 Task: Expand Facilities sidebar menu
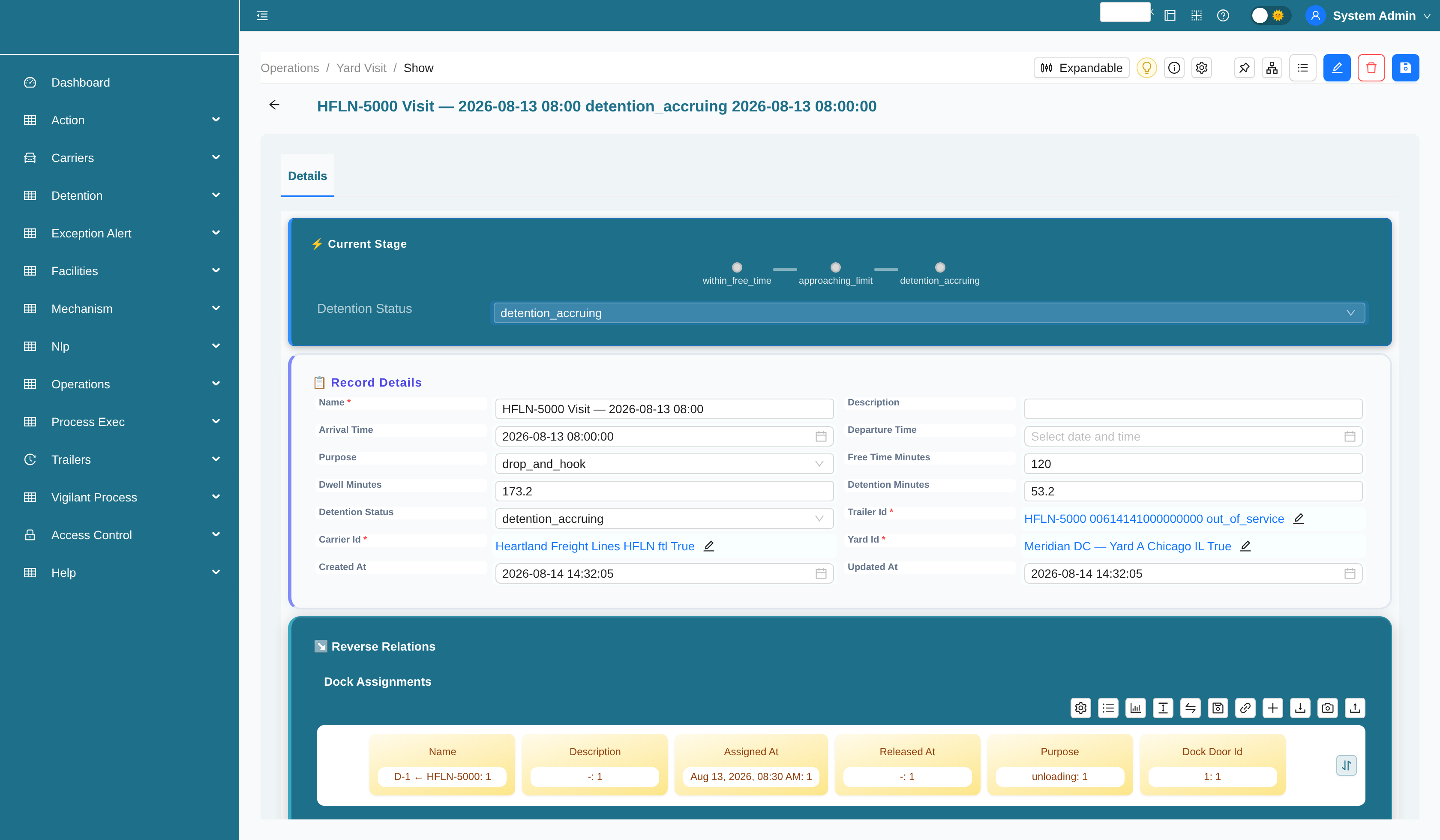click(120, 271)
